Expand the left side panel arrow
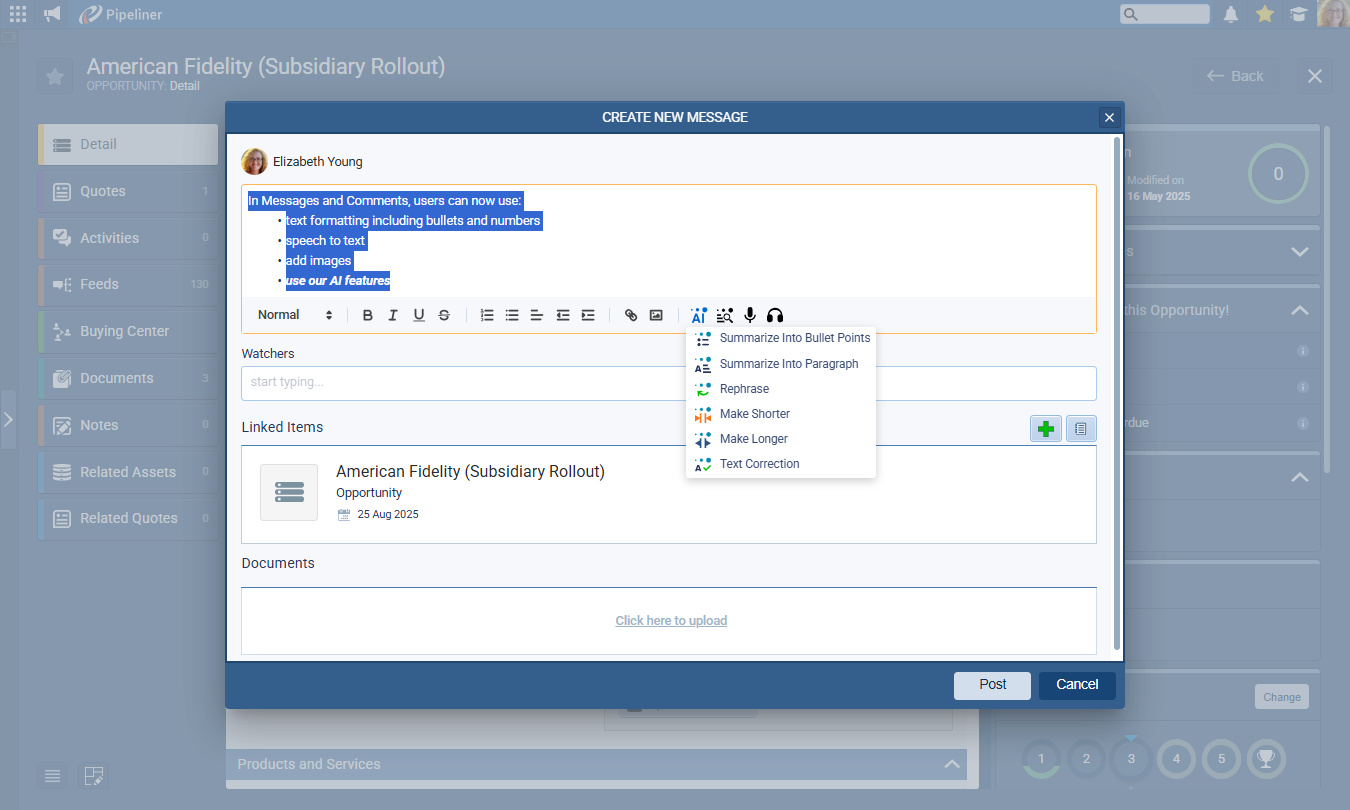This screenshot has height=810, width=1350. click(x=8, y=419)
